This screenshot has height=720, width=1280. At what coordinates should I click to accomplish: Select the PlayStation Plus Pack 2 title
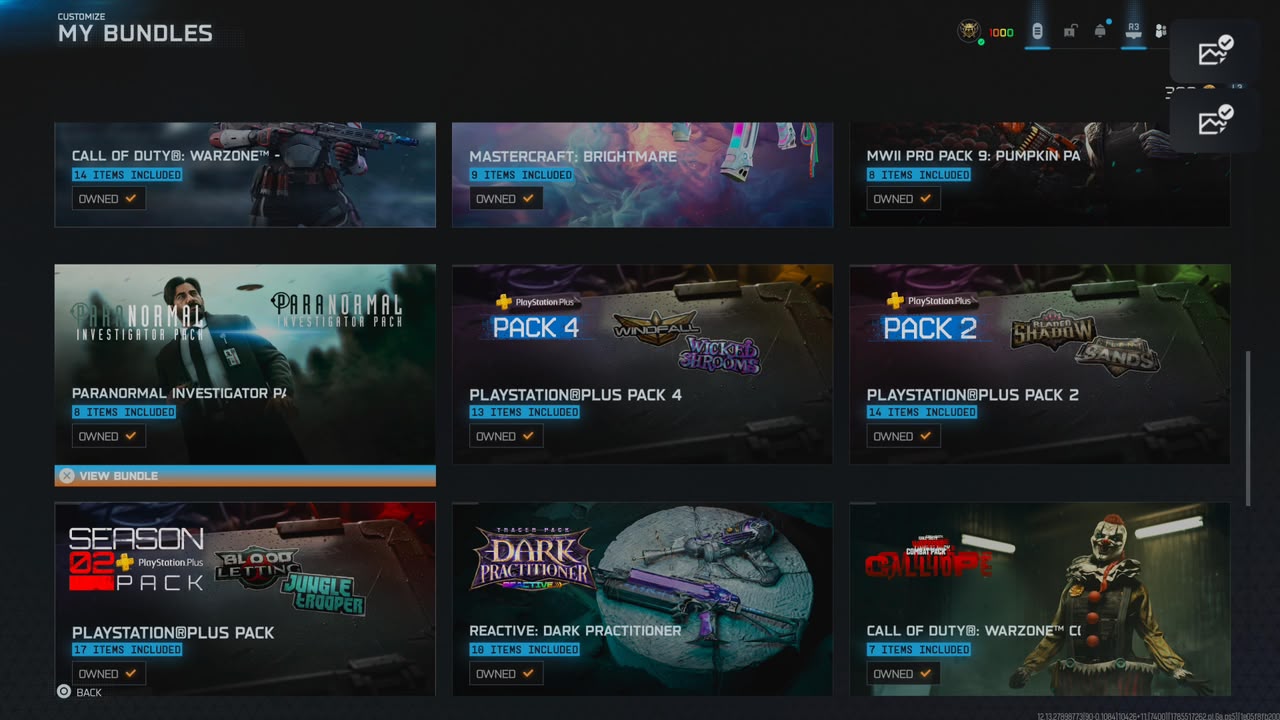point(973,395)
